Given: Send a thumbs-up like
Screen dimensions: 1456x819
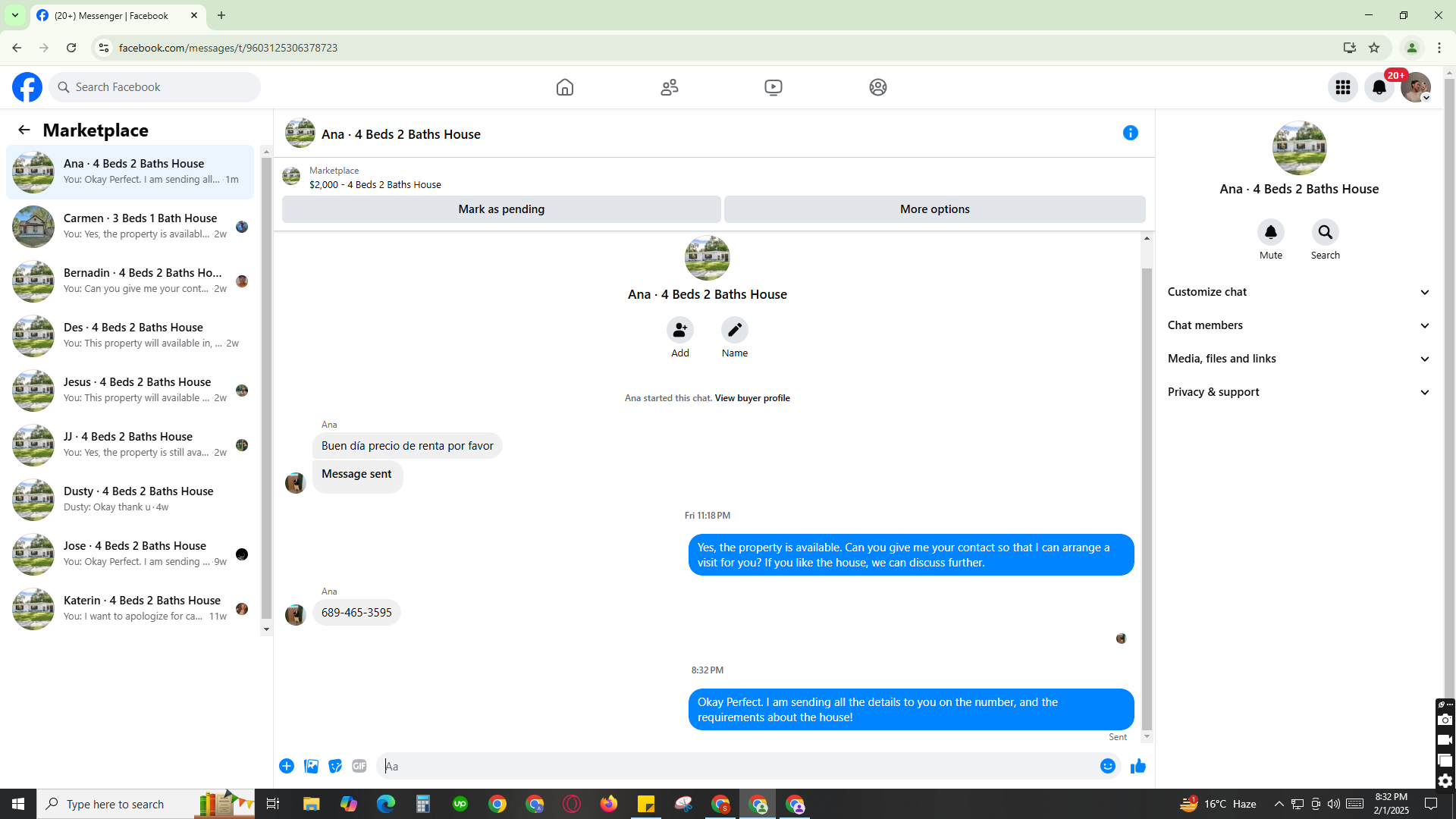Looking at the screenshot, I should tap(1137, 766).
